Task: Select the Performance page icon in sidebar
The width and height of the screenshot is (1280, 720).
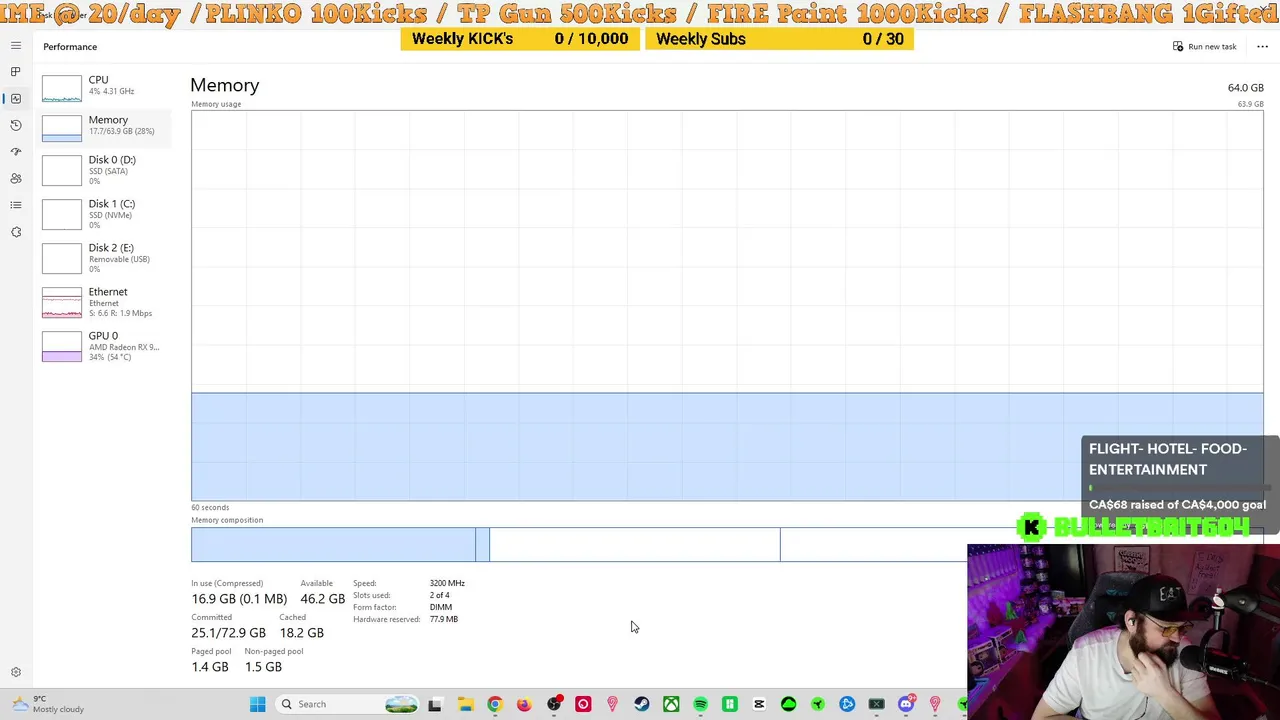Action: pos(16,98)
